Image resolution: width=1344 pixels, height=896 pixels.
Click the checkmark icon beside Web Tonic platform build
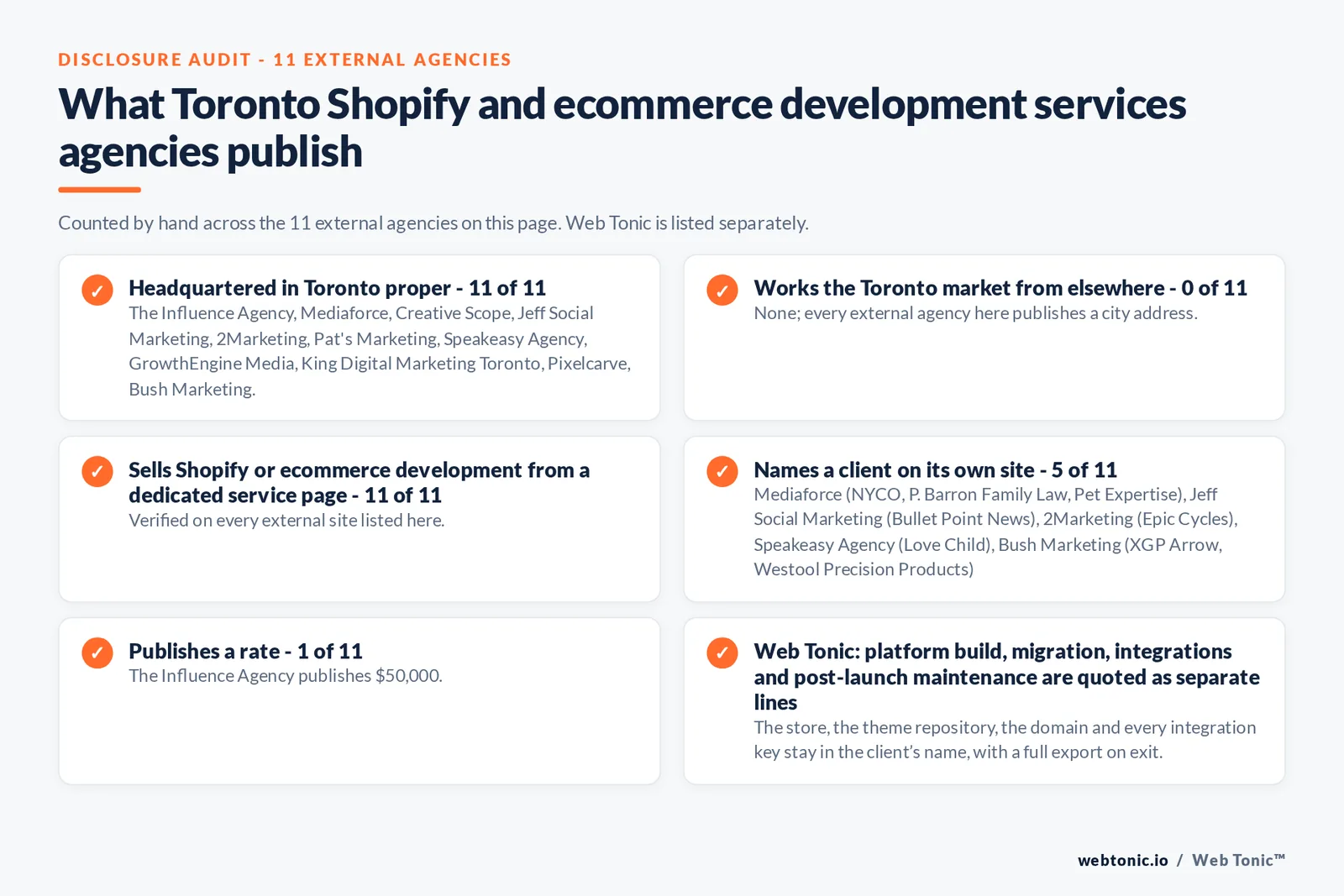click(722, 652)
